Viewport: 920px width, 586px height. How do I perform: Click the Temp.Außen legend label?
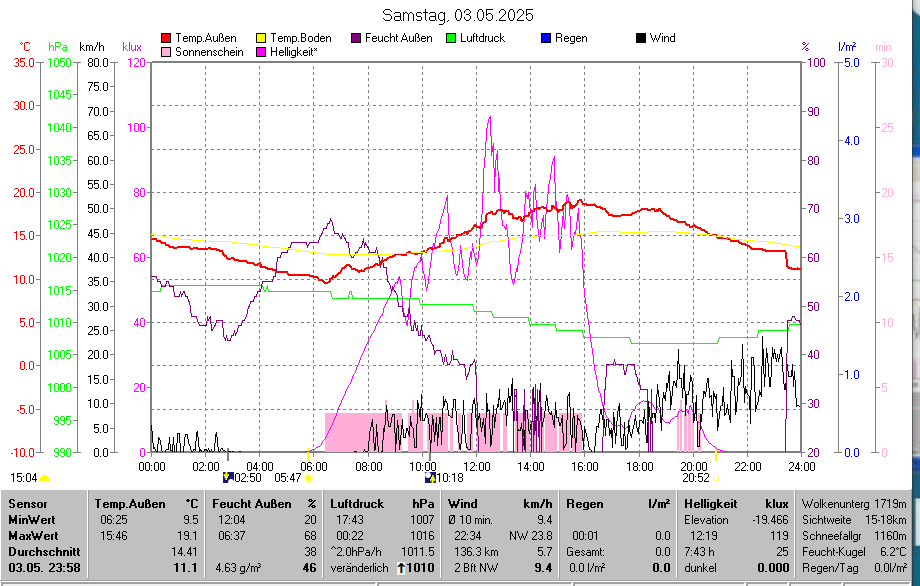click(205, 38)
